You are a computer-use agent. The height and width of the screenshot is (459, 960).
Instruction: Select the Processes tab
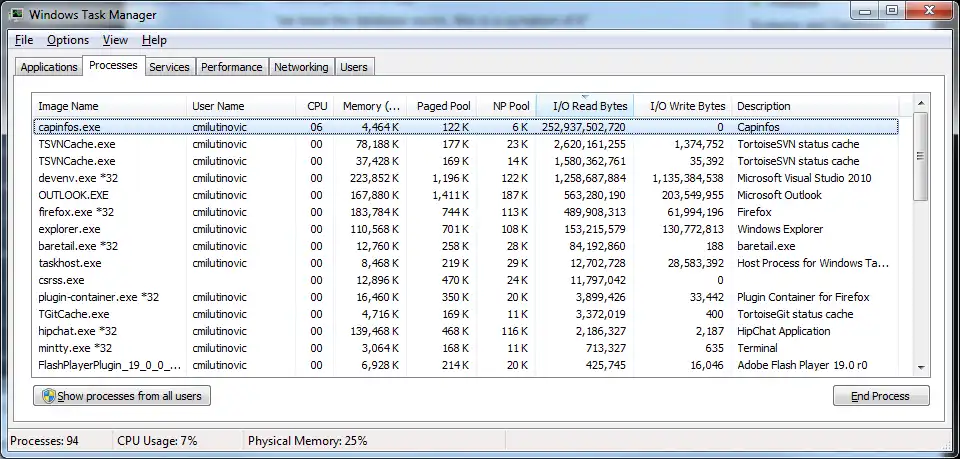113,65
